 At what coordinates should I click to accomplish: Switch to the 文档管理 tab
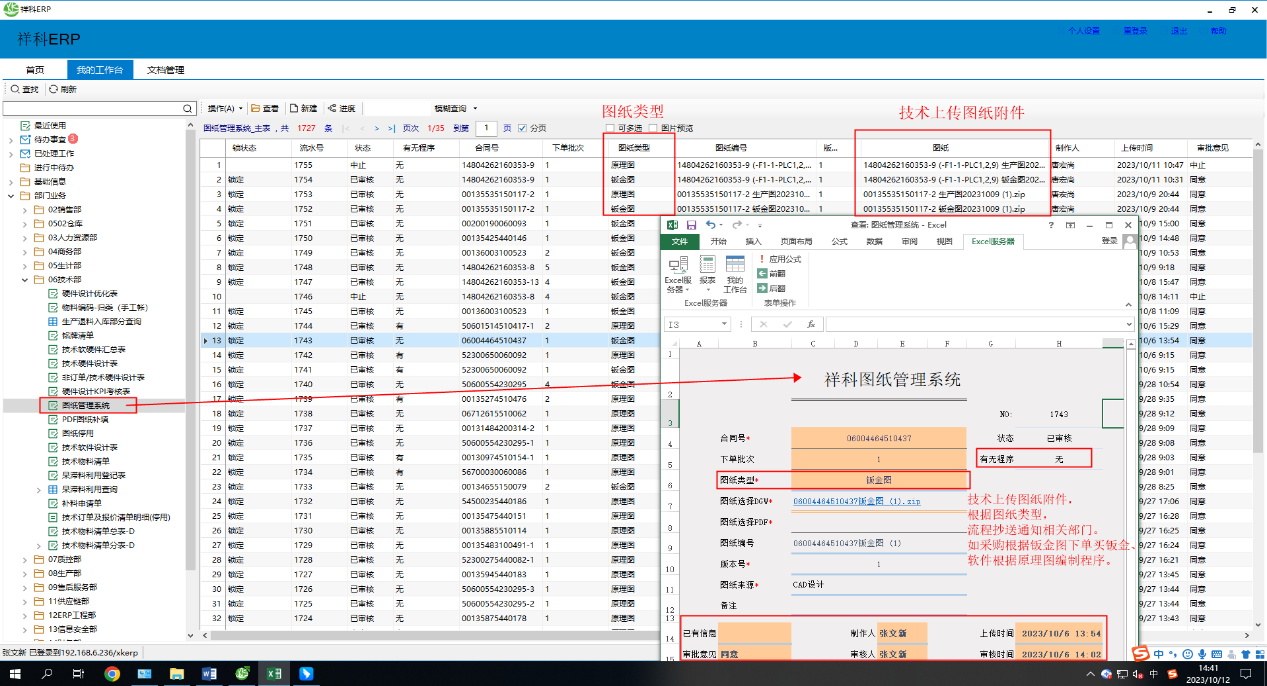165,70
